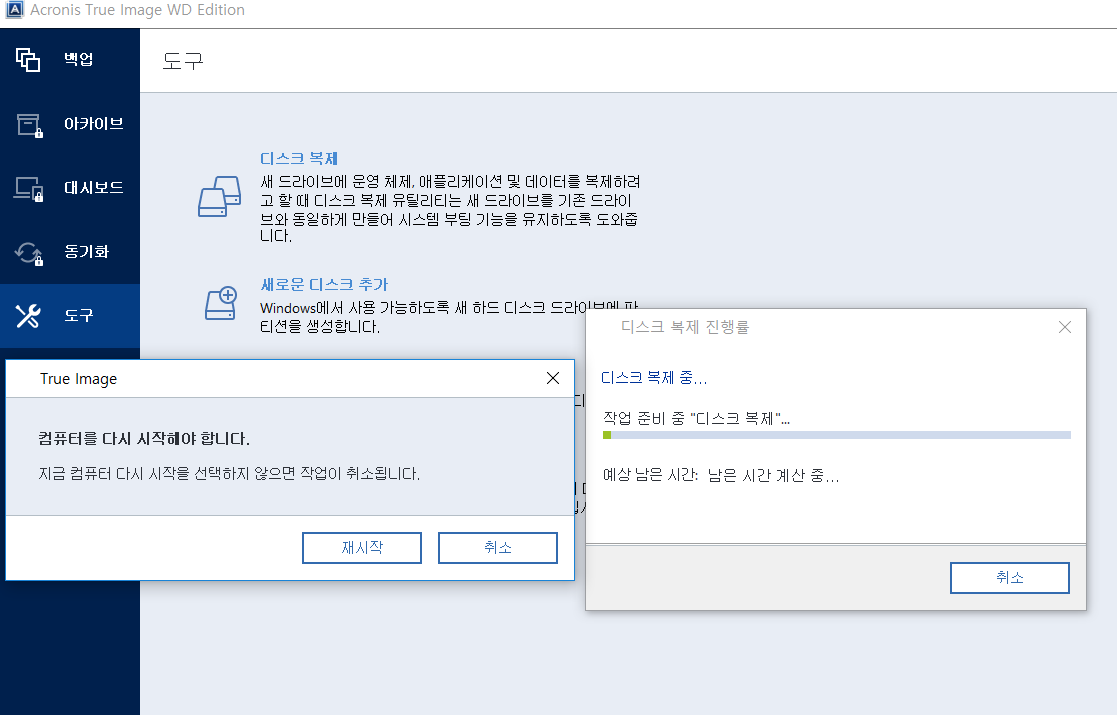The width and height of the screenshot is (1117, 715).
Task: Open the 디스크 복제 link
Action: tap(299, 158)
